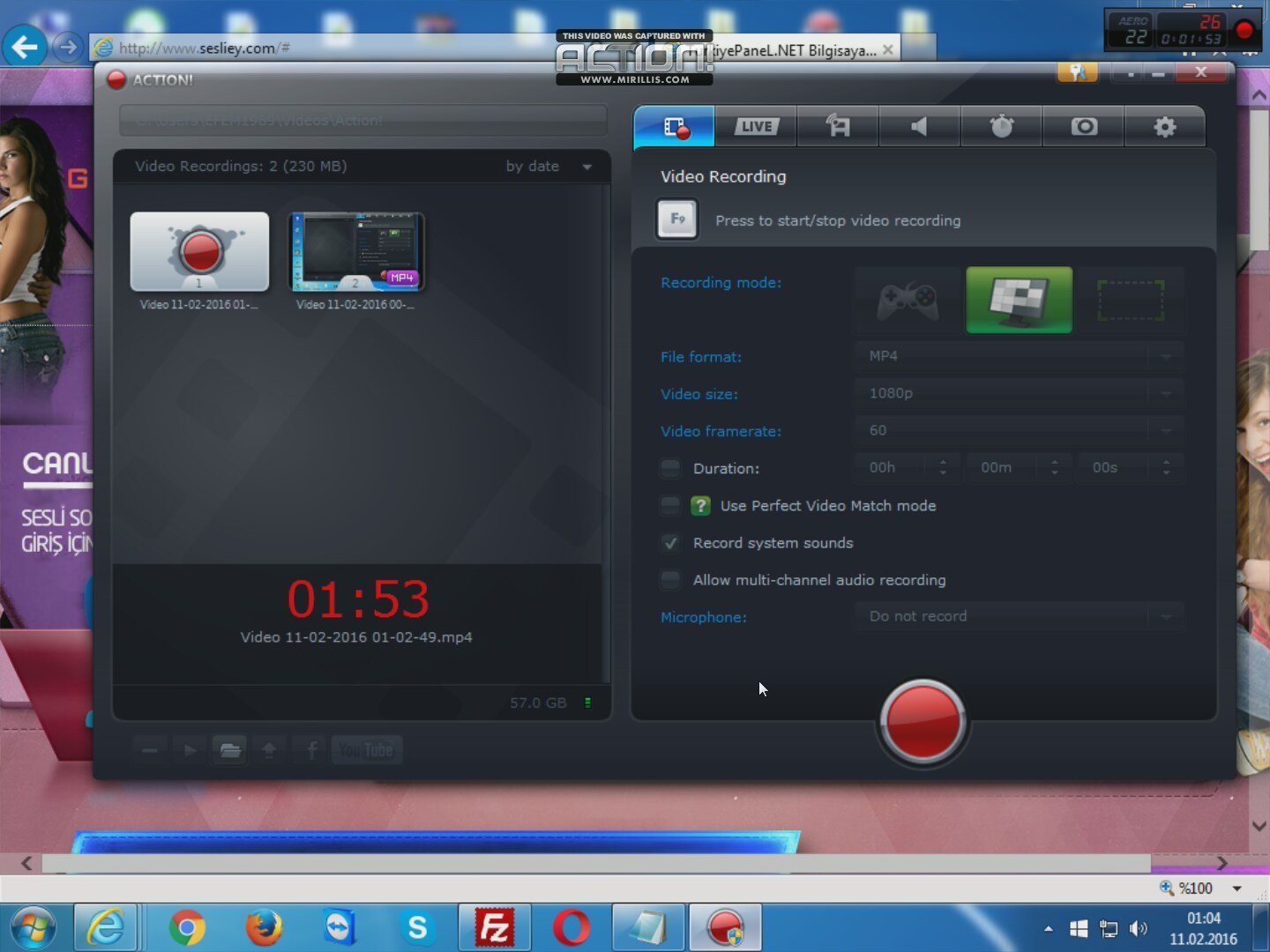Select the MP4 recording thumbnail Video 11-02-2016 00

[x=356, y=251]
